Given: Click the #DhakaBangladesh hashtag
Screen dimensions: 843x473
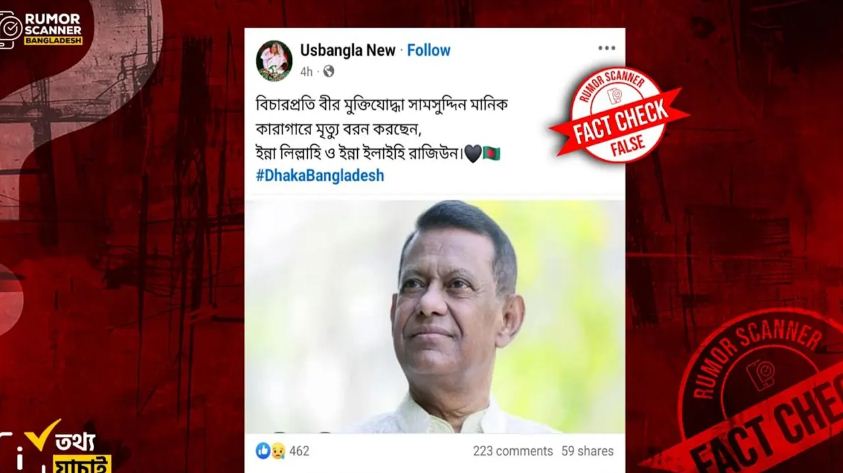Looking at the screenshot, I should pyautogui.click(x=320, y=176).
